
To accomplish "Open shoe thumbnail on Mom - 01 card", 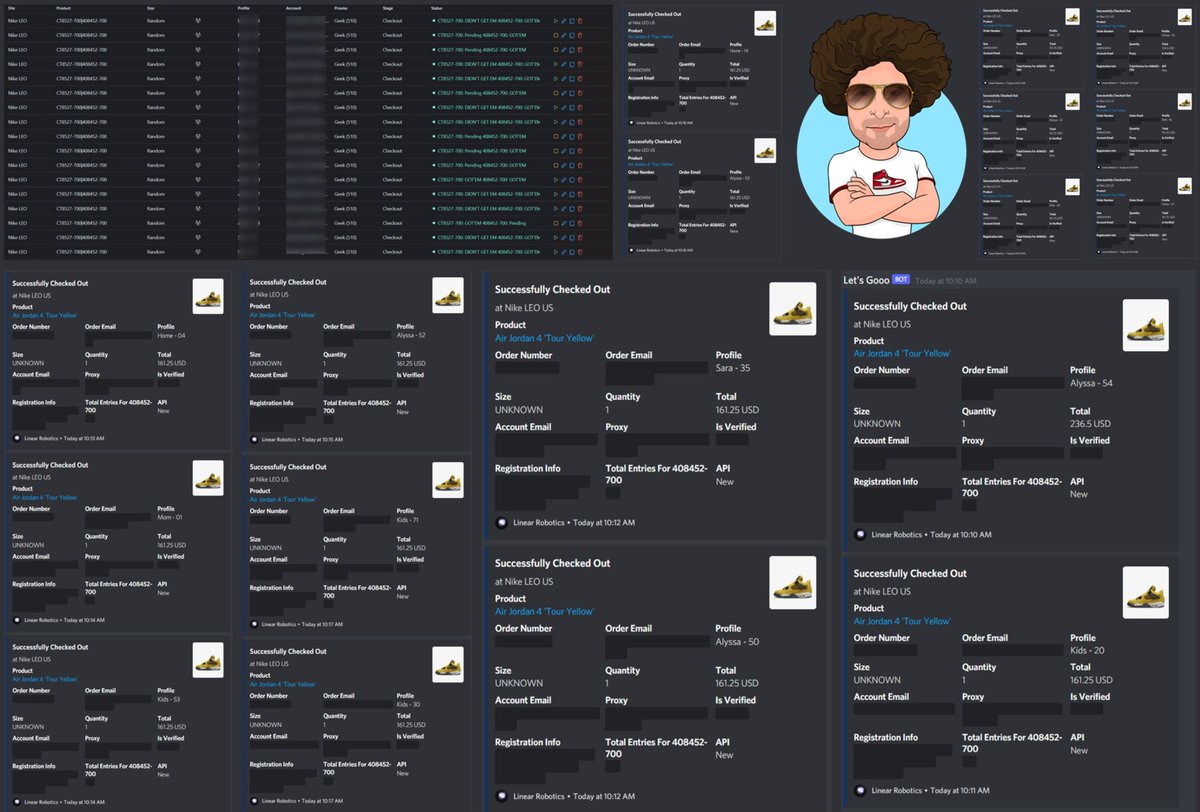I will tap(207, 477).
